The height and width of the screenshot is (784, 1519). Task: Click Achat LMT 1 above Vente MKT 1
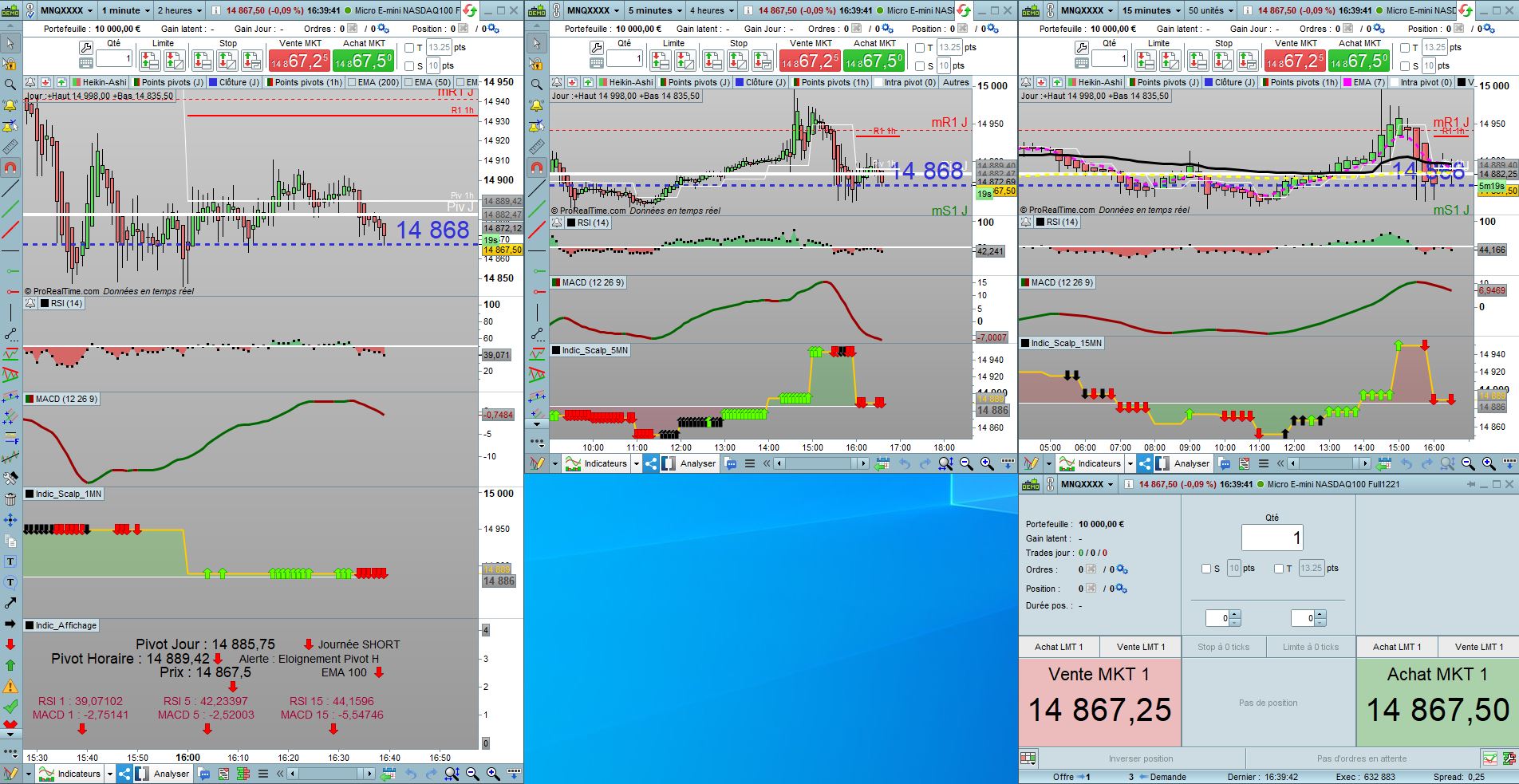(x=1059, y=647)
